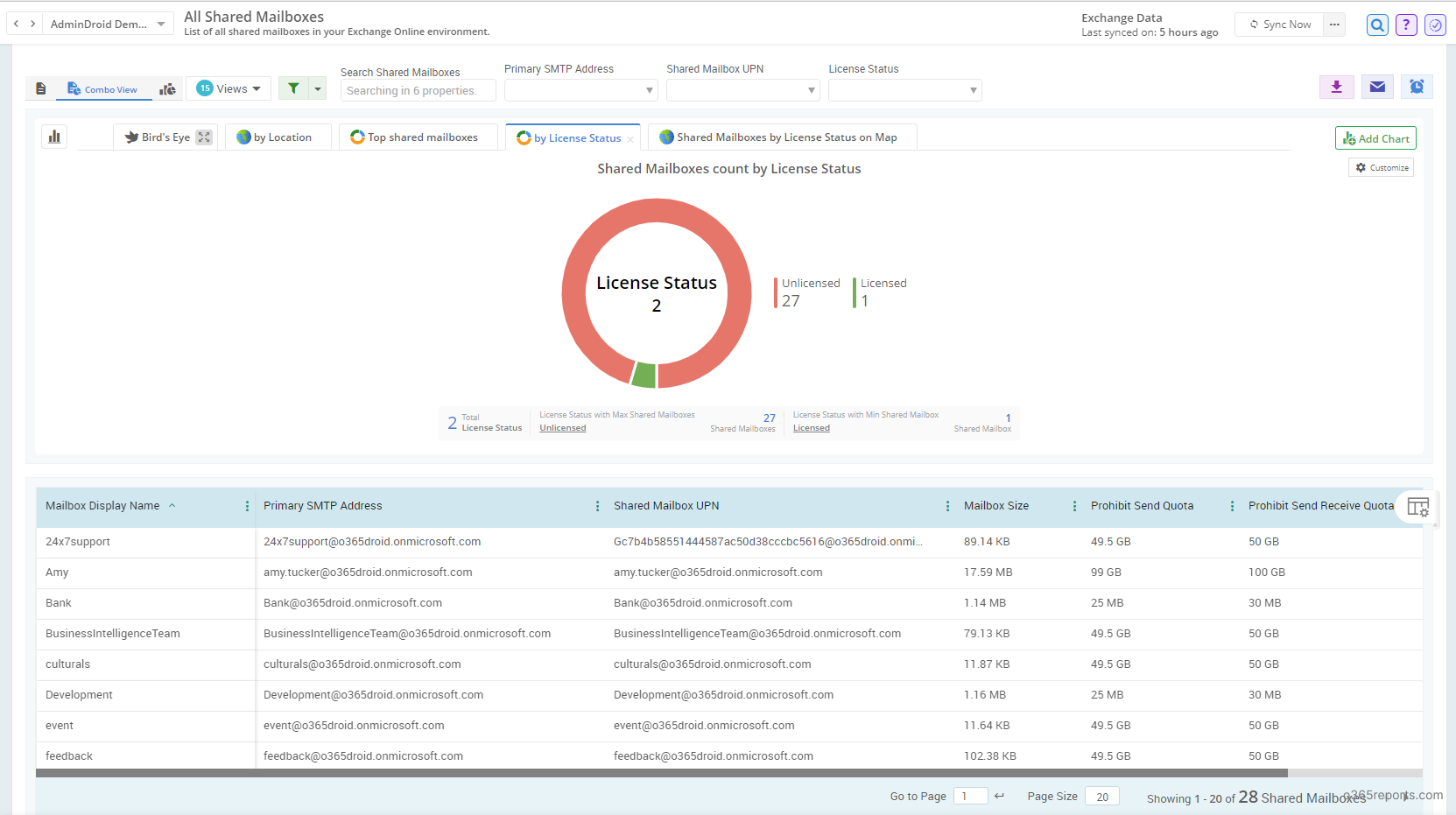Viewport: 1456px width, 815px height.
Task: Open the License Status filter dropdown
Action: [905, 90]
